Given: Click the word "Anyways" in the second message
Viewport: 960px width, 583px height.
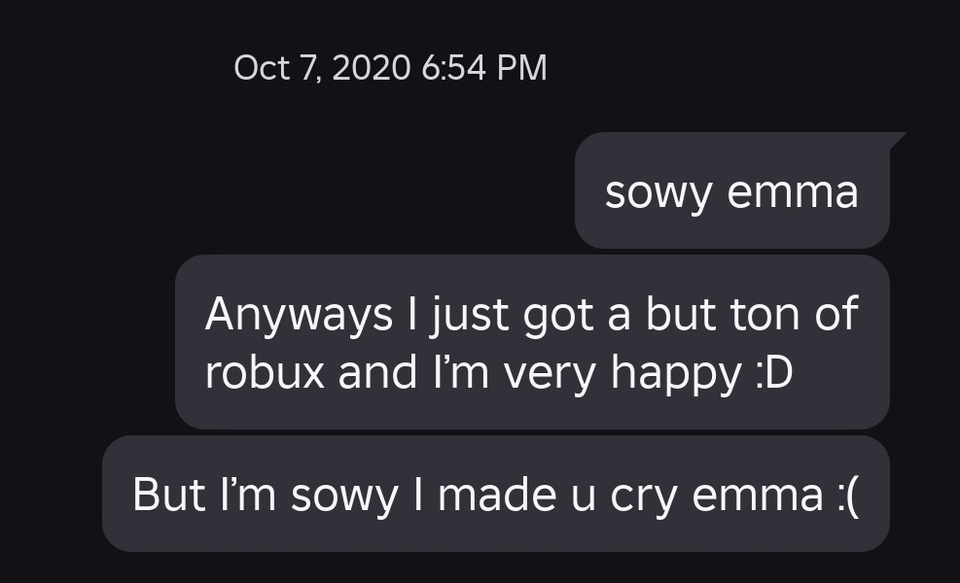Looking at the screenshot, I should click(x=299, y=314).
